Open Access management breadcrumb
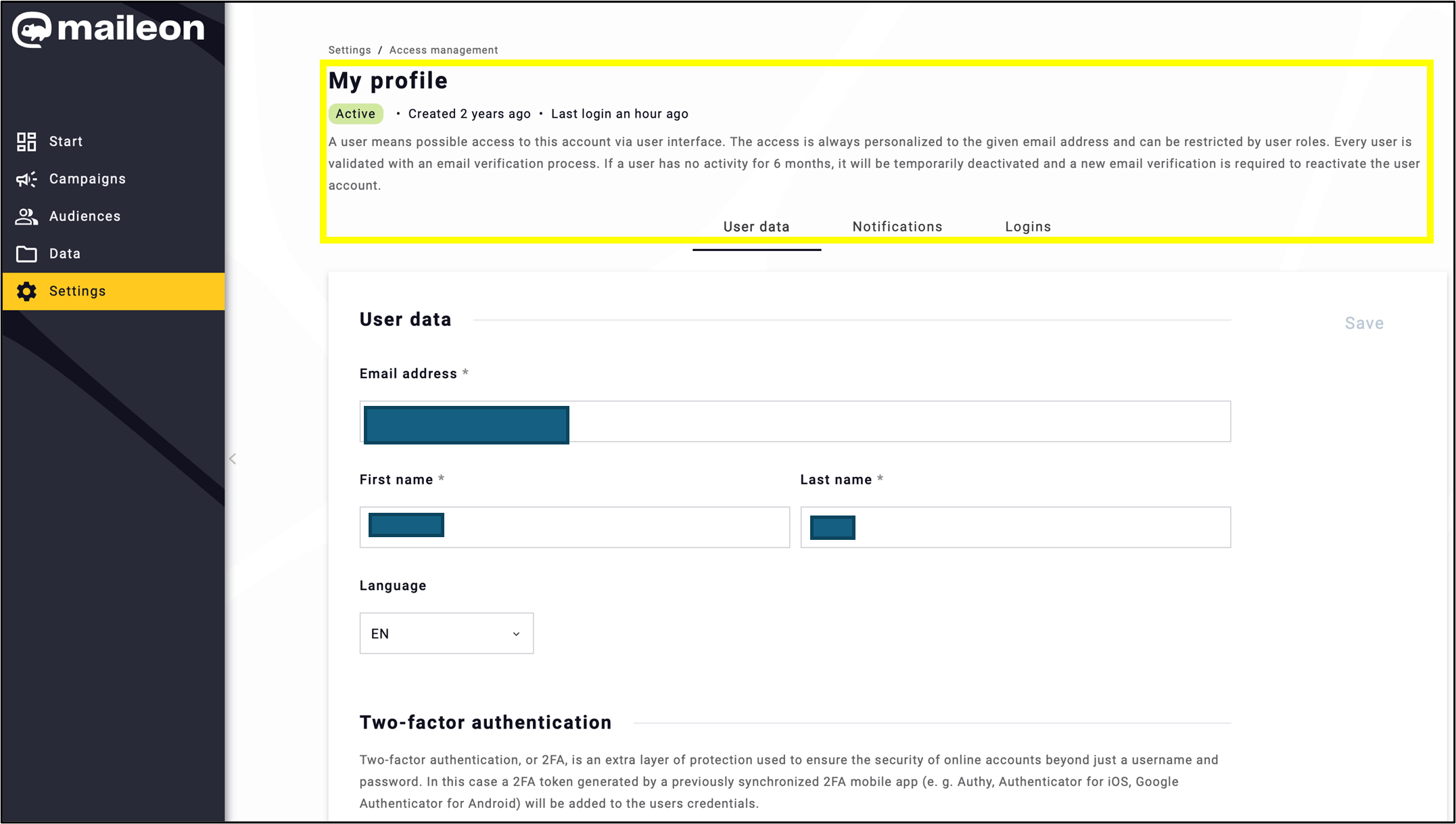 coord(444,49)
